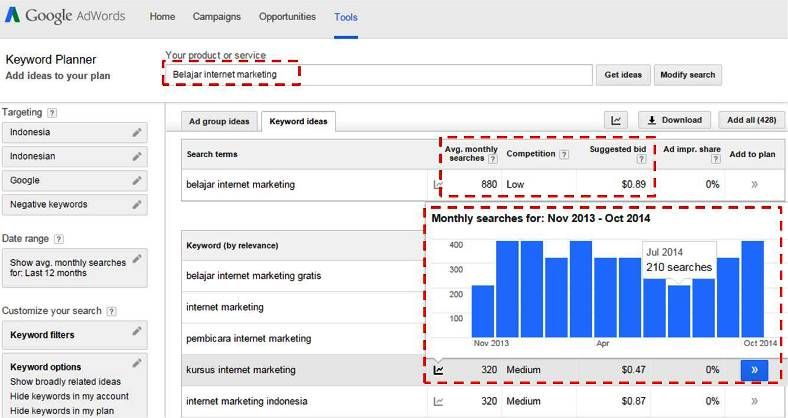The width and height of the screenshot is (788, 418).
Task: Click help icon next to Targeting
Action: [52, 113]
